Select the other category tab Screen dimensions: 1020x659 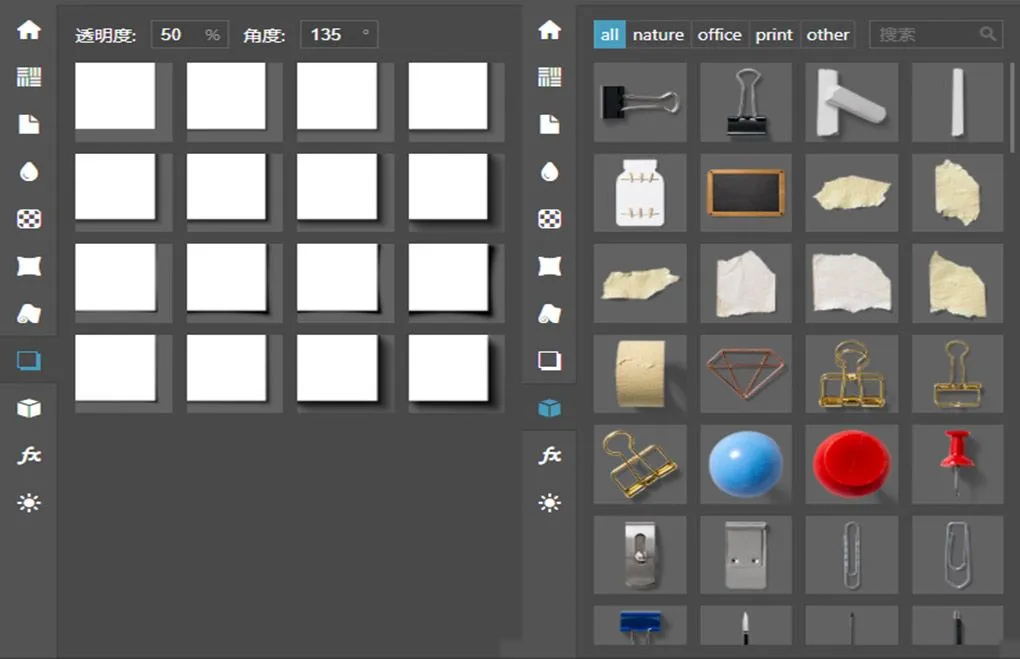click(x=827, y=34)
